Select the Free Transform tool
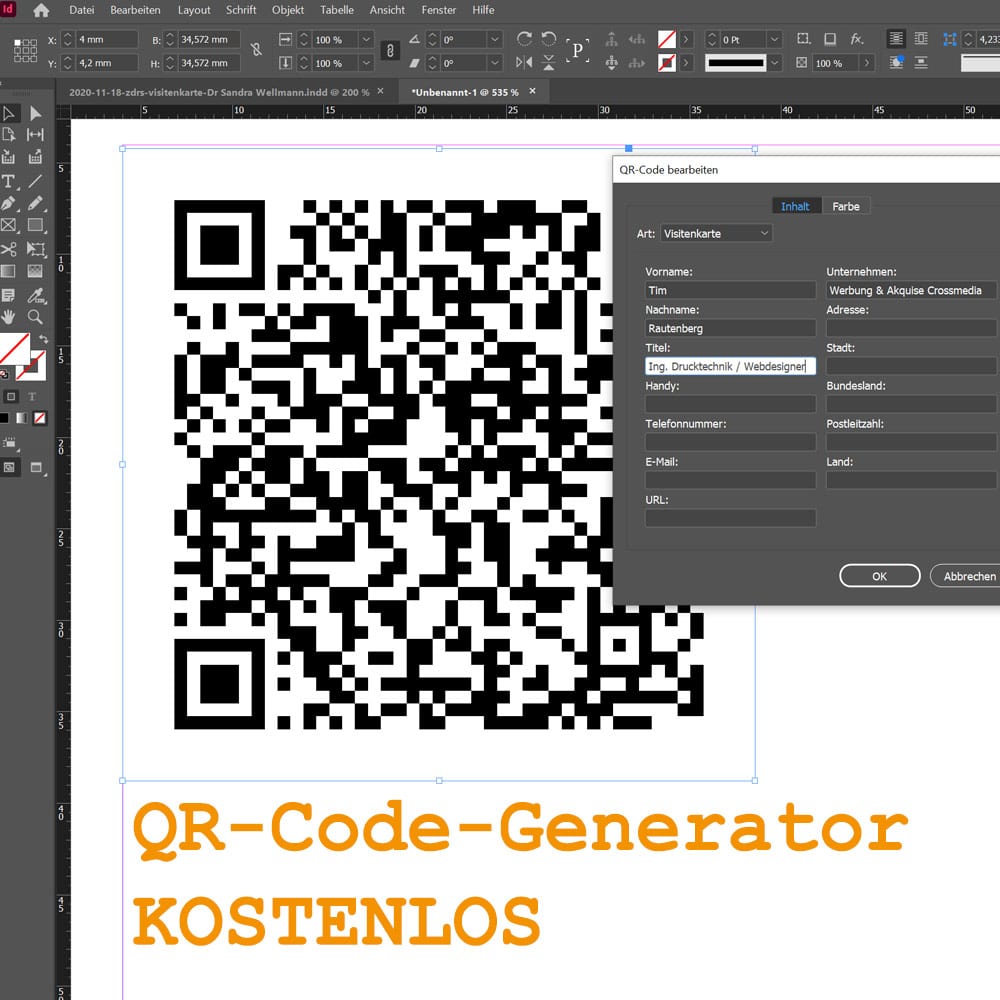1000x1000 pixels. (35, 249)
